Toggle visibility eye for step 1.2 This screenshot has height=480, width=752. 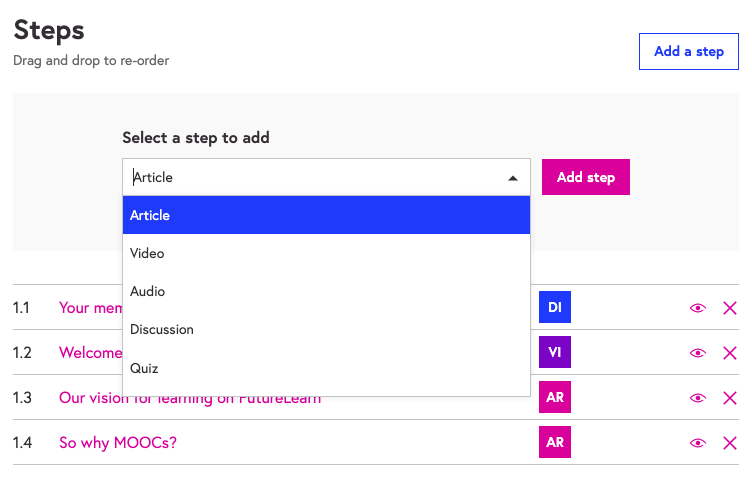pos(698,353)
